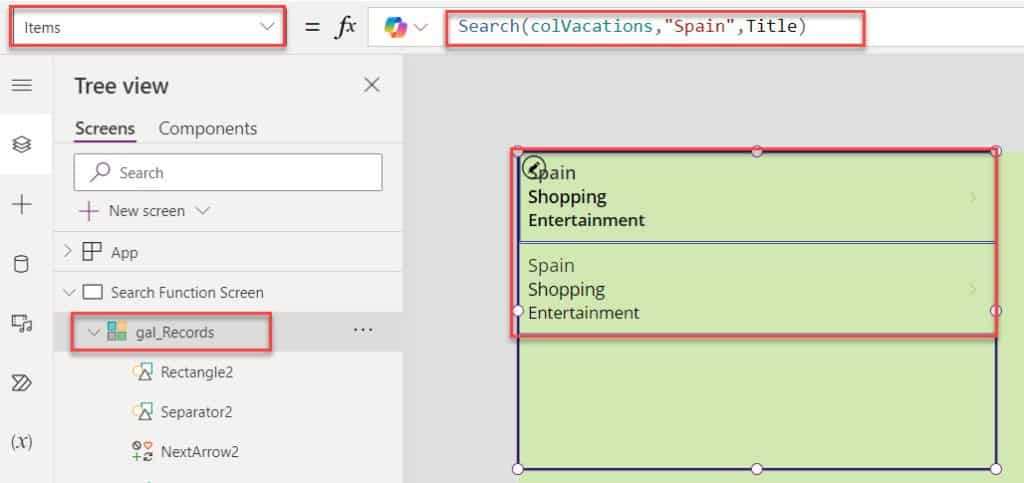
Task: Open the Variables (x) icon in sidebar
Action: pos(22,442)
